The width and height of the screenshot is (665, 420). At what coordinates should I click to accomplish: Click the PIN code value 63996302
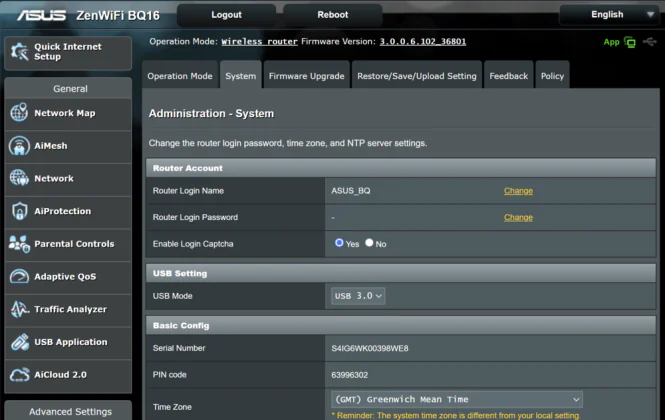[349, 375]
